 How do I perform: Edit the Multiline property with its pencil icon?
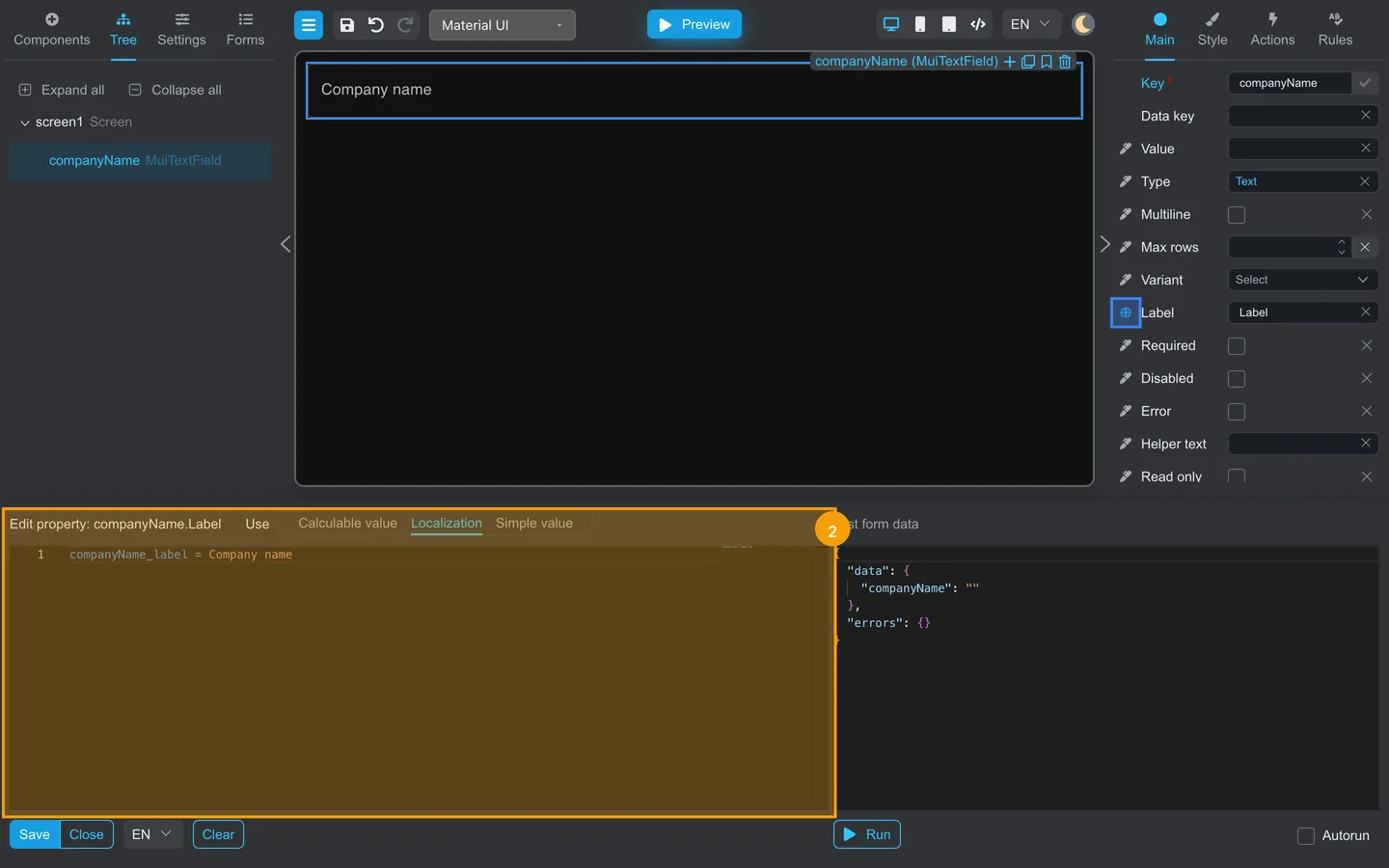tap(1126, 214)
